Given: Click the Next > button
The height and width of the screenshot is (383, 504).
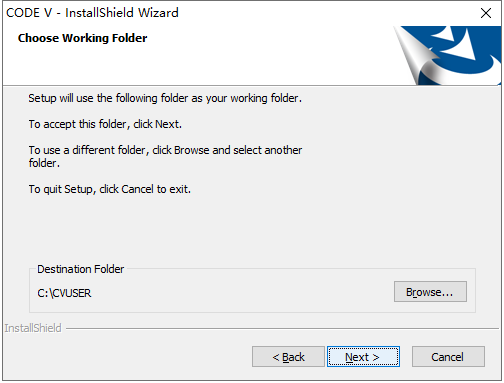Looking at the screenshot, I should click(x=363, y=356).
